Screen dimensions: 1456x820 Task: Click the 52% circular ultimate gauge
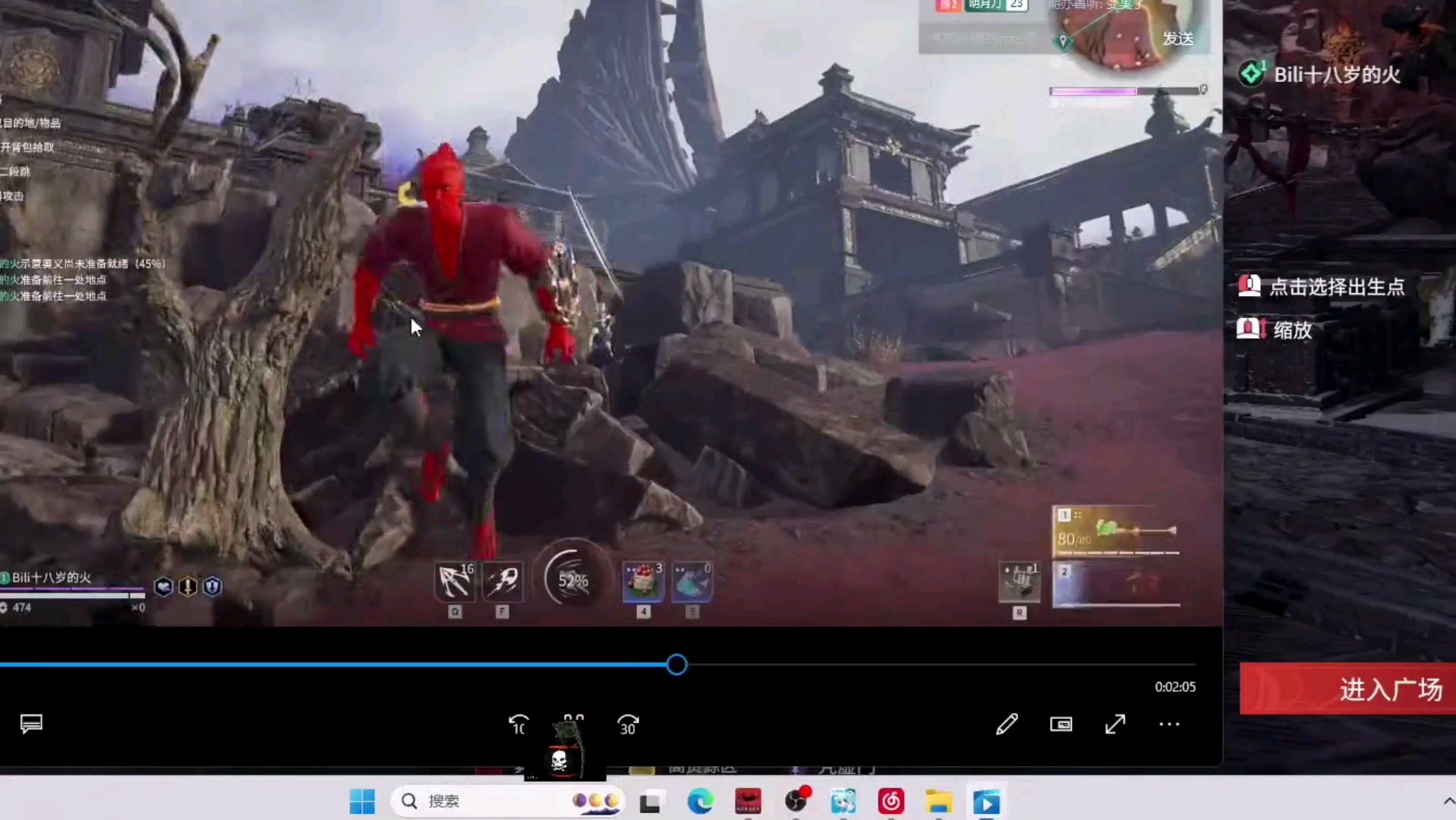(572, 580)
